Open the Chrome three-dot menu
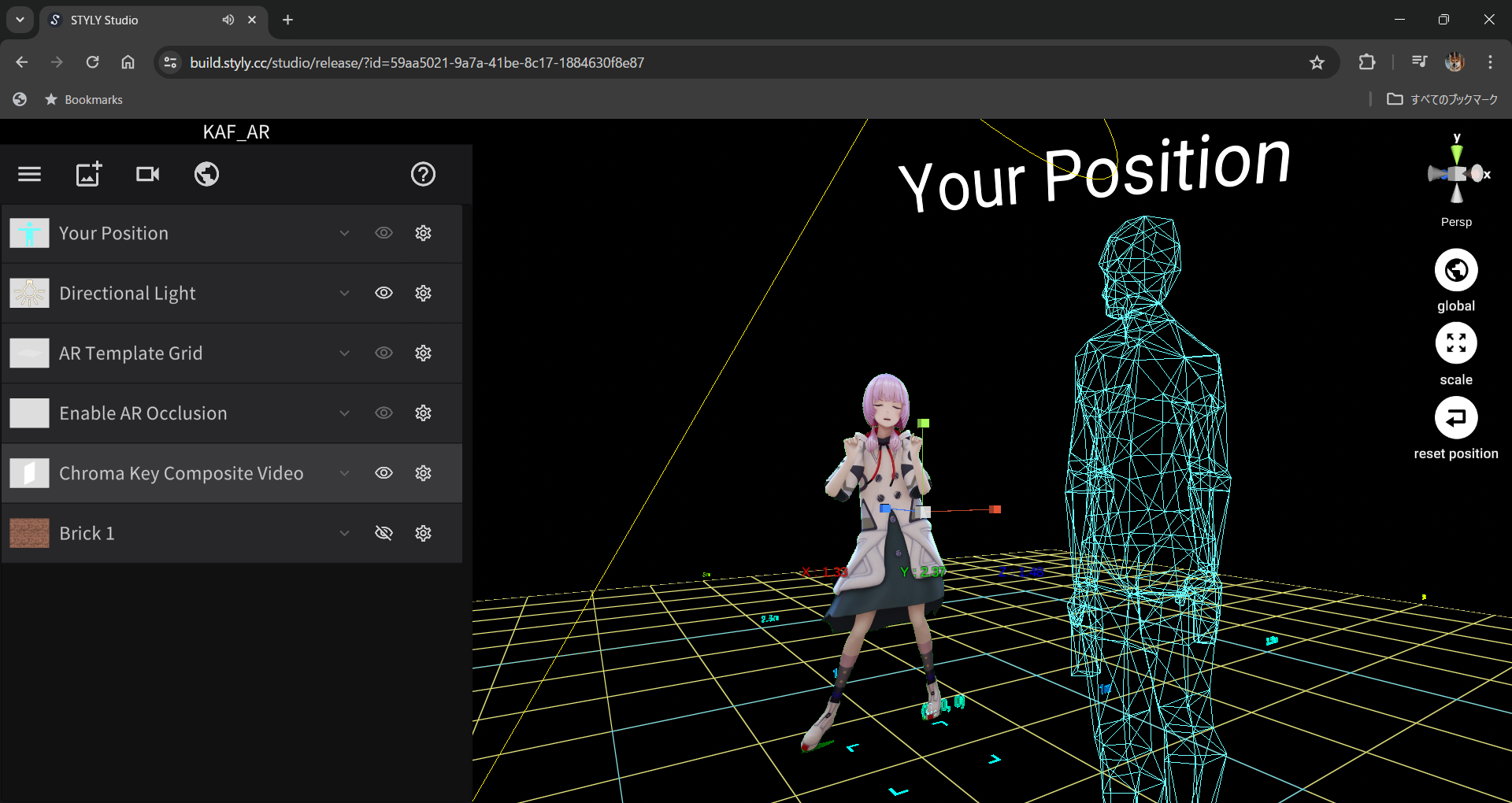 [x=1490, y=62]
